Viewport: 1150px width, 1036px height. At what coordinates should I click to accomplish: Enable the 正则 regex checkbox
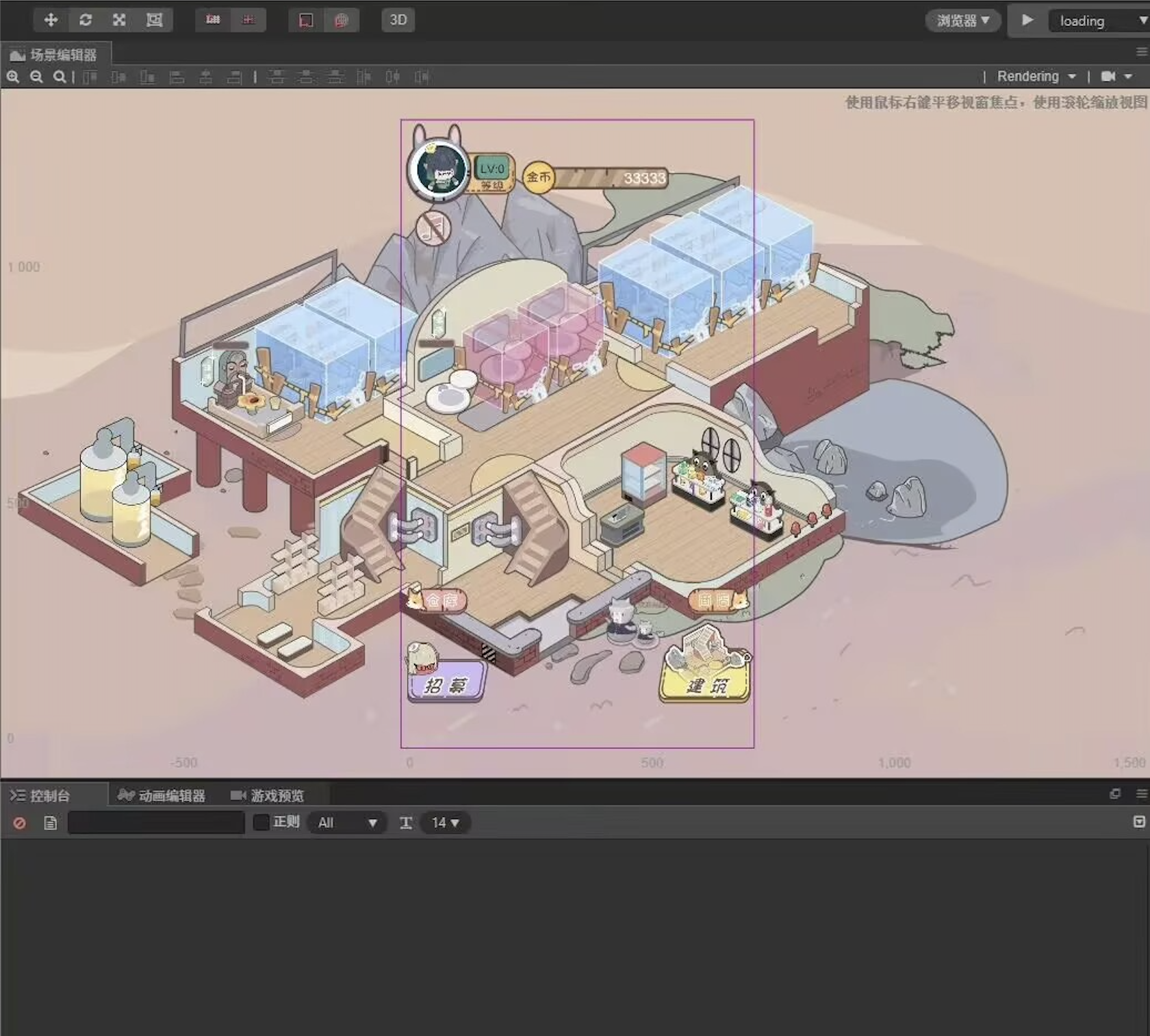click(261, 822)
